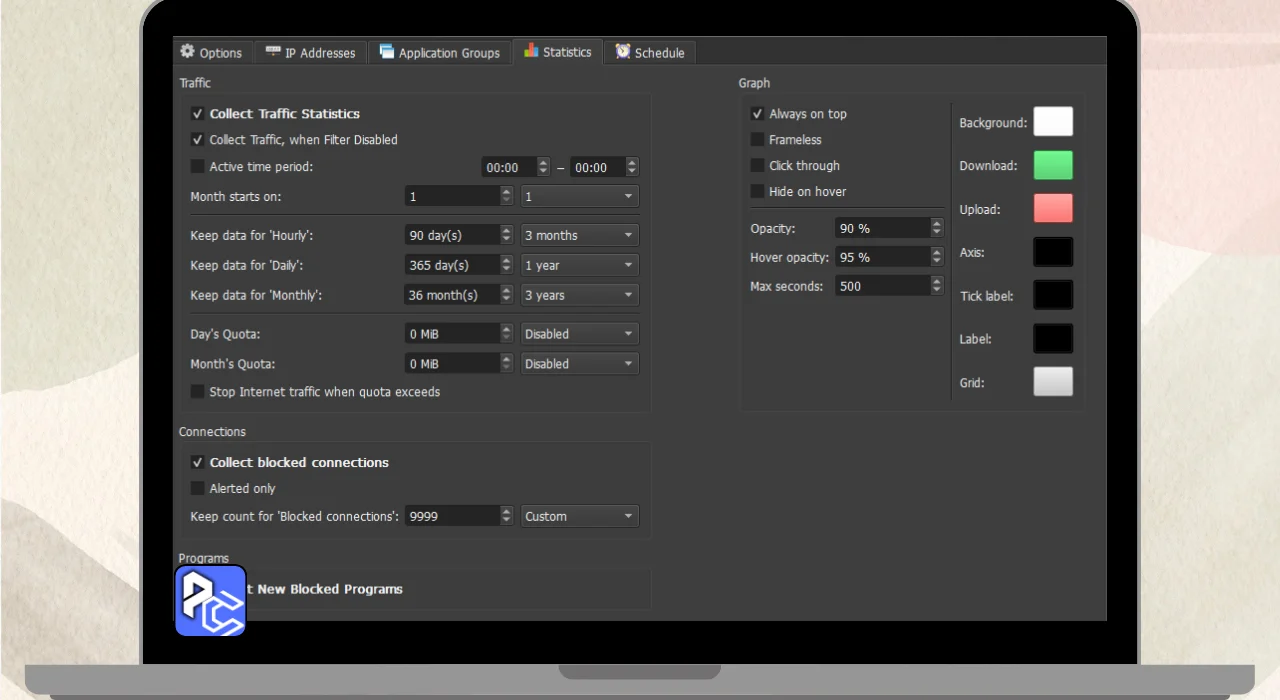This screenshot has width=1280, height=700.
Task: Toggle the Alerted only checkbox
Action: coord(198,489)
